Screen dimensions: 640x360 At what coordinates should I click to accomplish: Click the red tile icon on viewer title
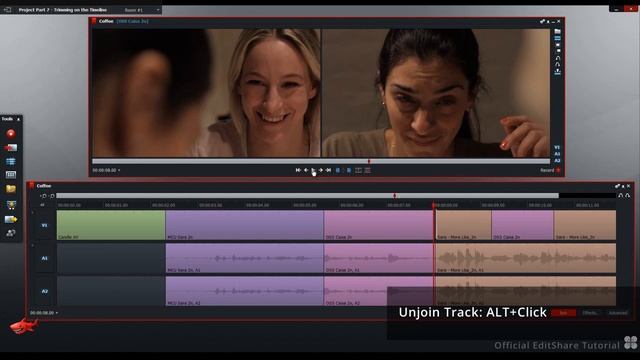(x=94, y=21)
